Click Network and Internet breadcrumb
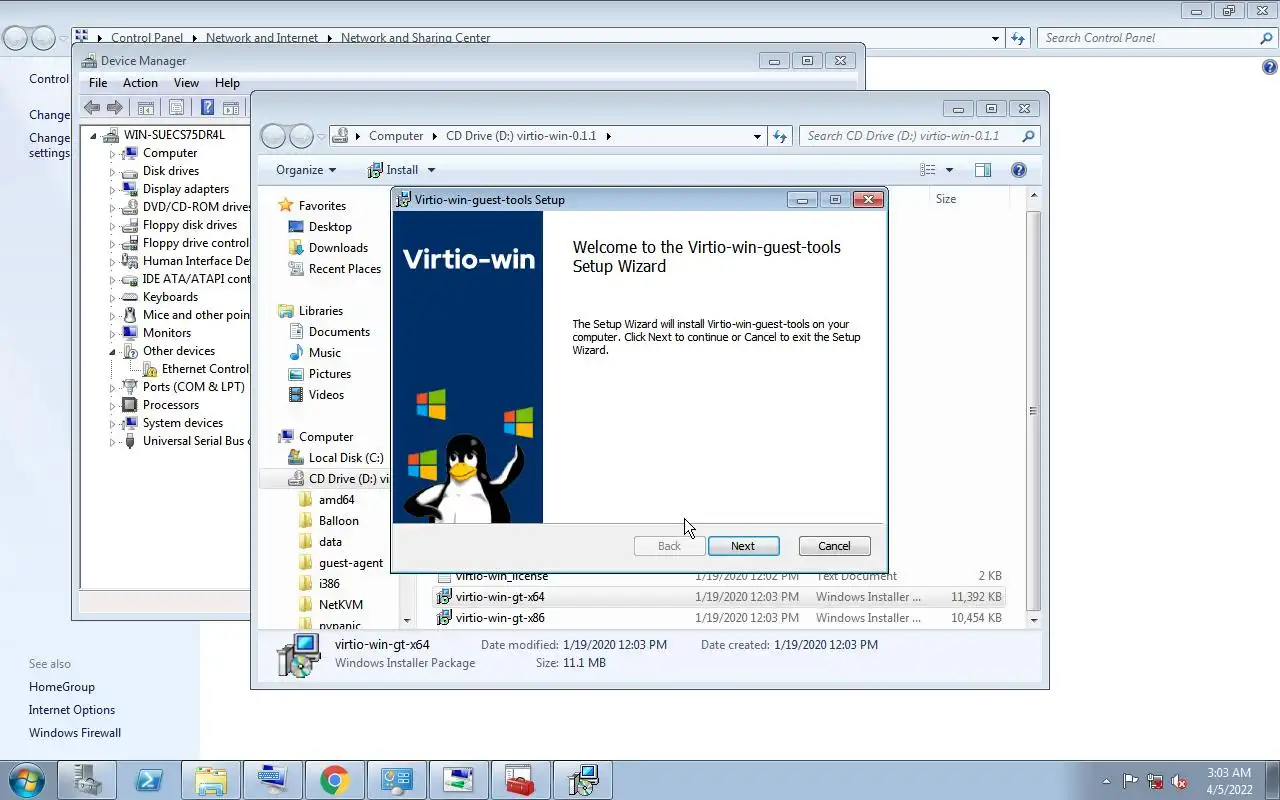This screenshot has width=1280, height=800. click(262, 38)
